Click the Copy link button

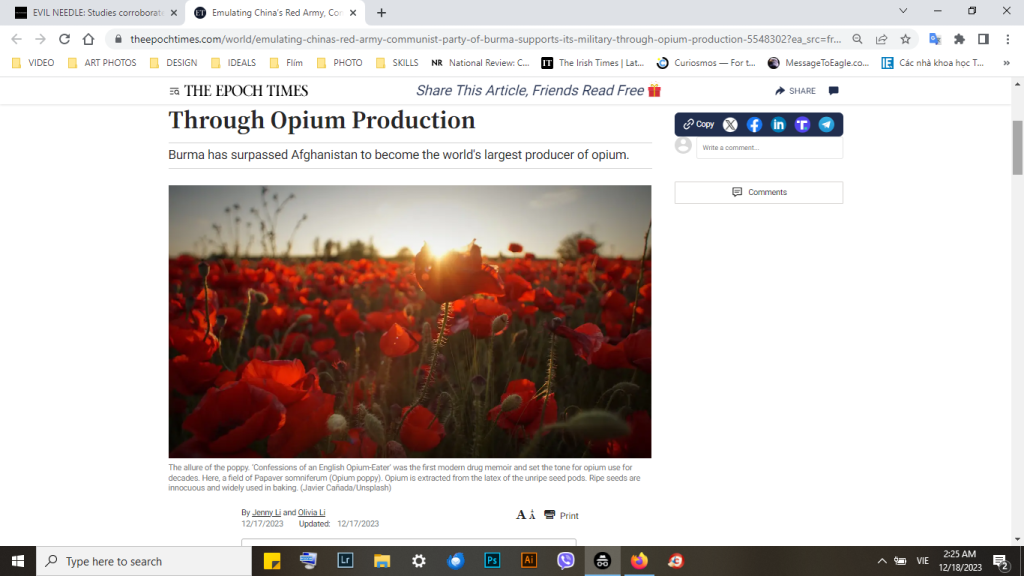pos(699,125)
